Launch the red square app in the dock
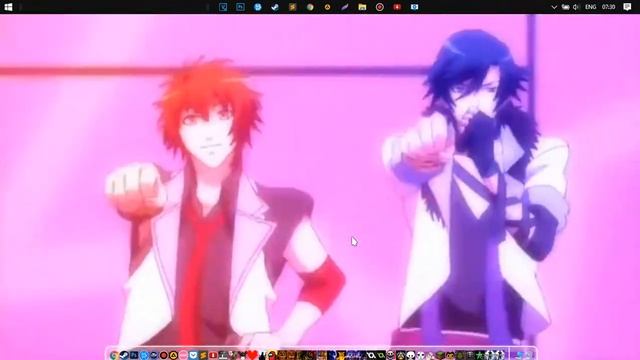The height and width of the screenshot is (360, 640). pos(213,355)
